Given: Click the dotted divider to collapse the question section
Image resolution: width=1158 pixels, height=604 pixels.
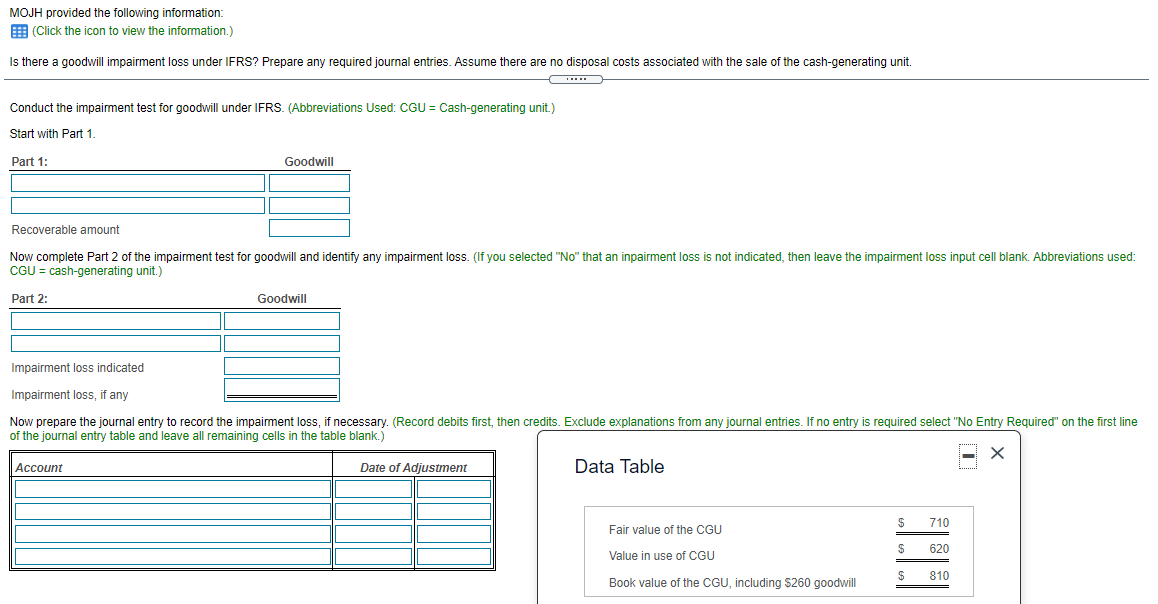Looking at the screenshot, I should [x=576, y=78].
